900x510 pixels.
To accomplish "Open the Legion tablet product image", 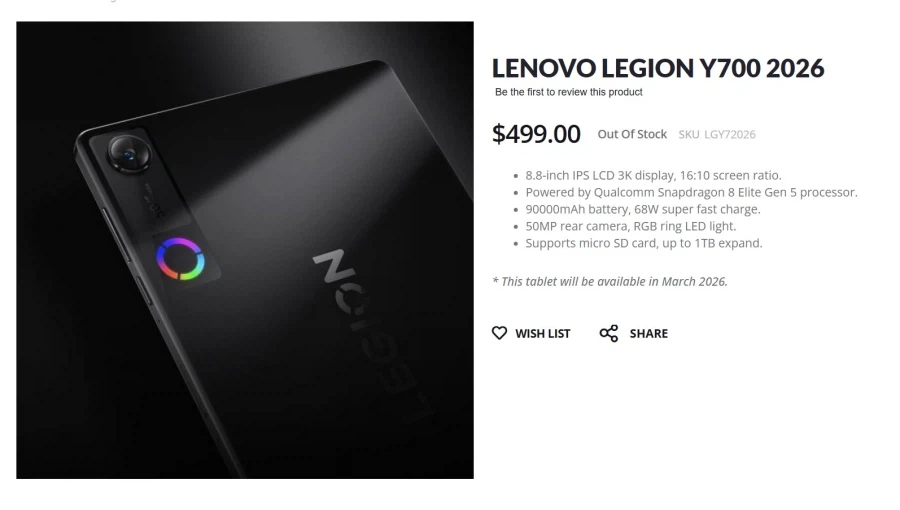I will click(245, 250).
